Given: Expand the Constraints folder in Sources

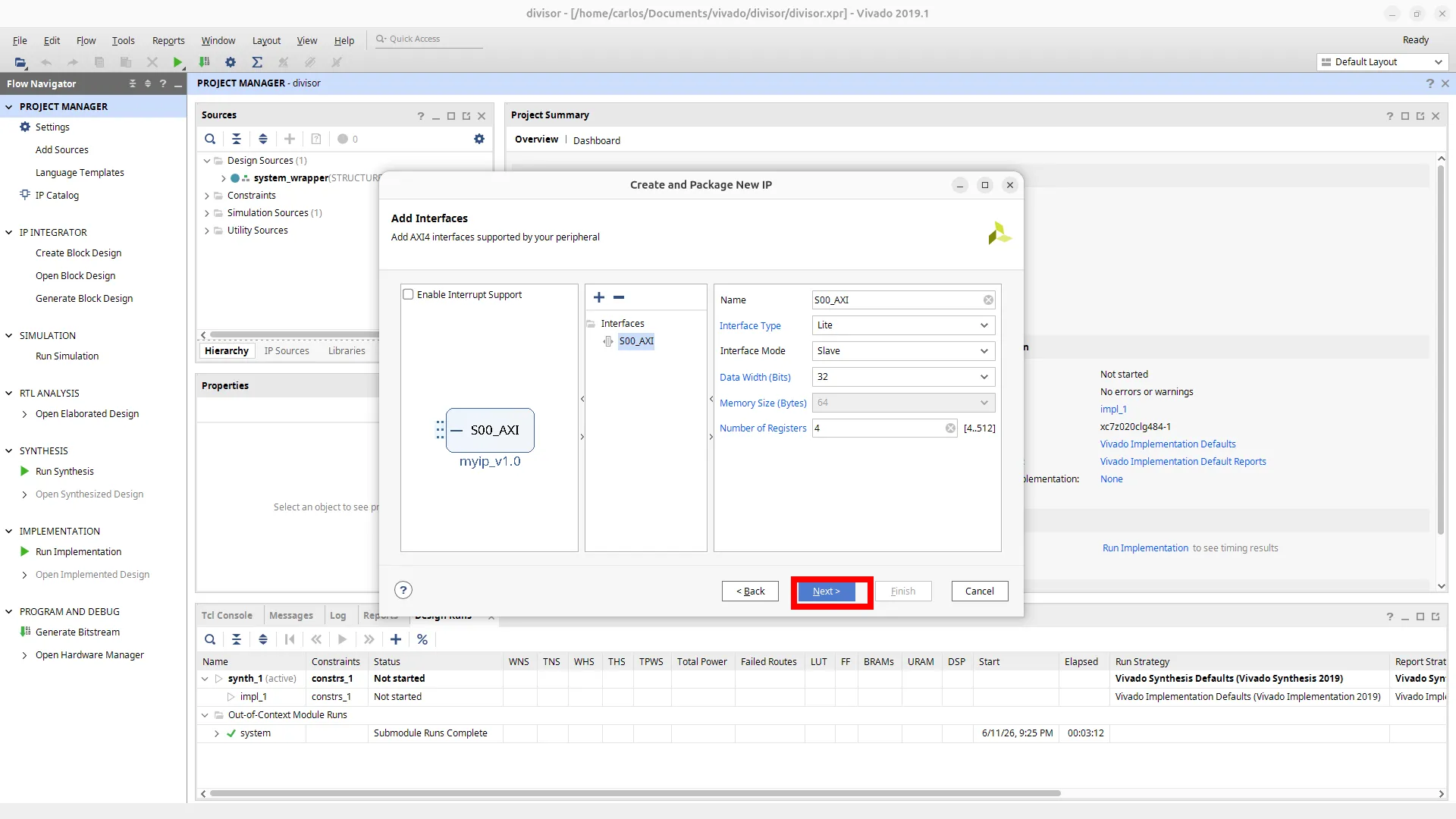Looking at the screenshot, I should click(207, 196).
